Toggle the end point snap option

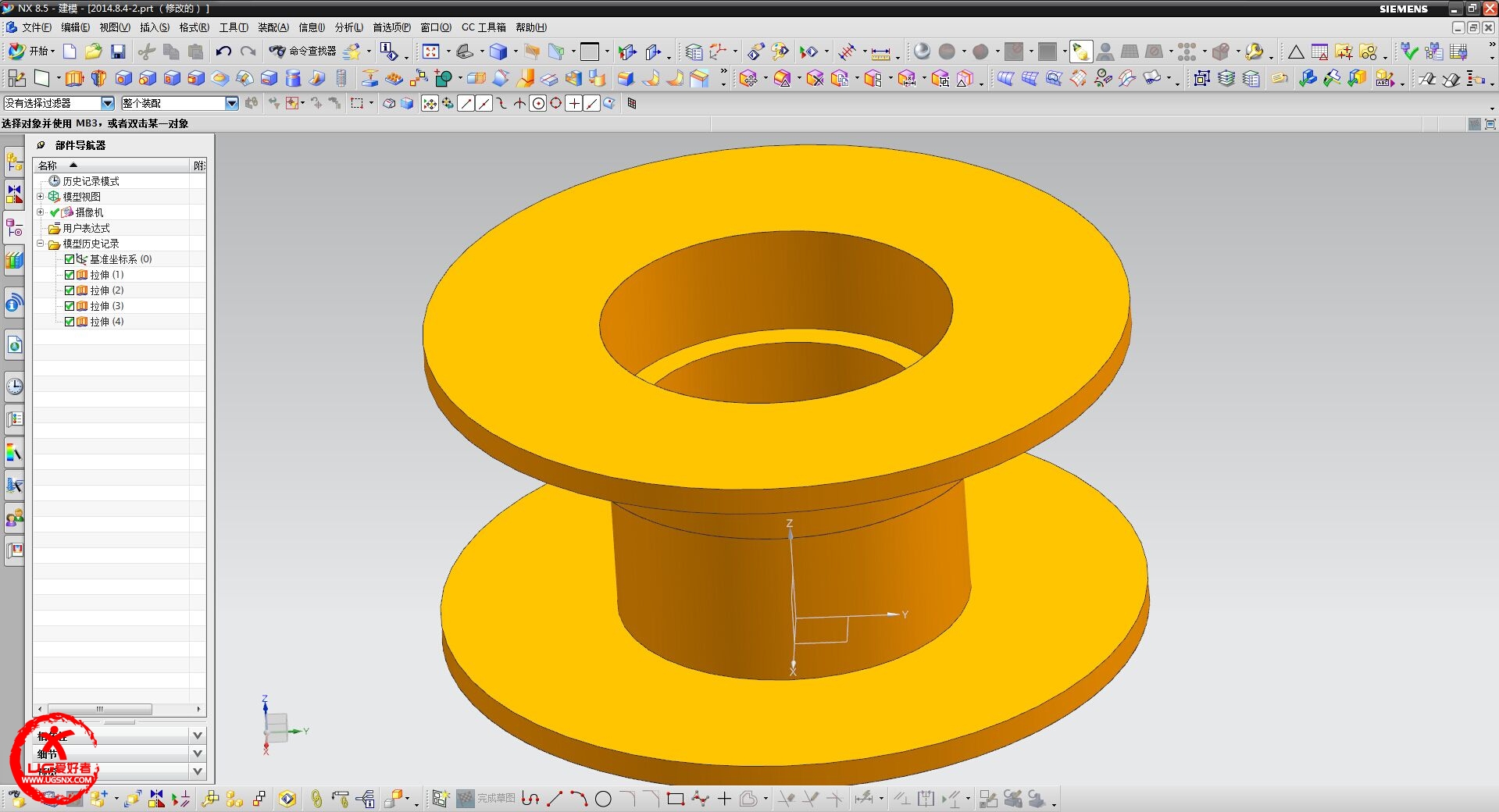[466, 103]
